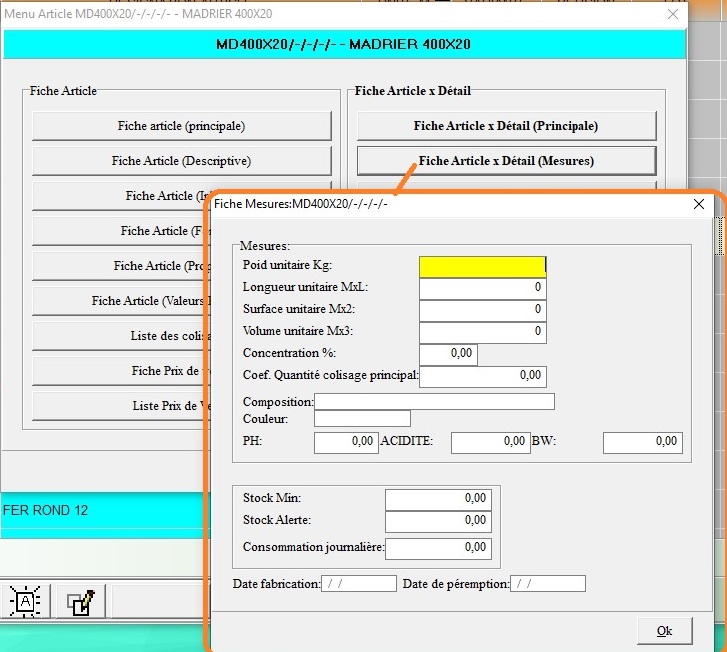
Task: Click Fiche Article x Détail (Principale)
Action: [x=506, y=126]
